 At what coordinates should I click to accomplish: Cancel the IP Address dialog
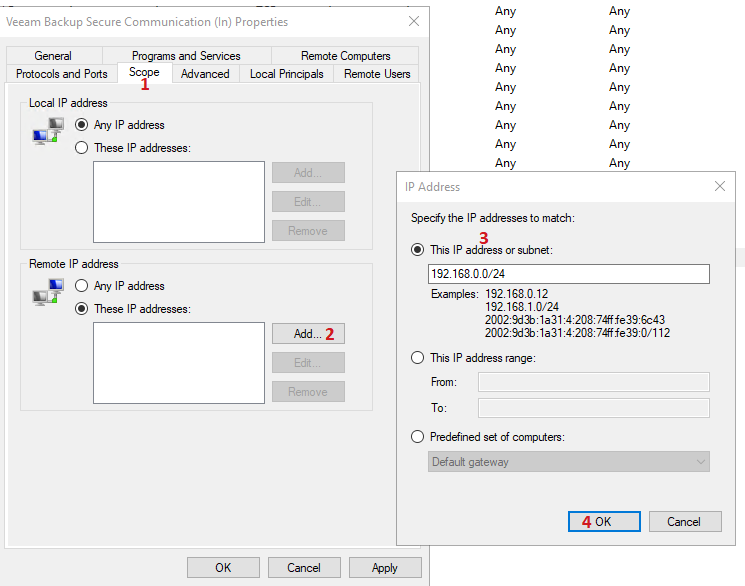[685, 522]
